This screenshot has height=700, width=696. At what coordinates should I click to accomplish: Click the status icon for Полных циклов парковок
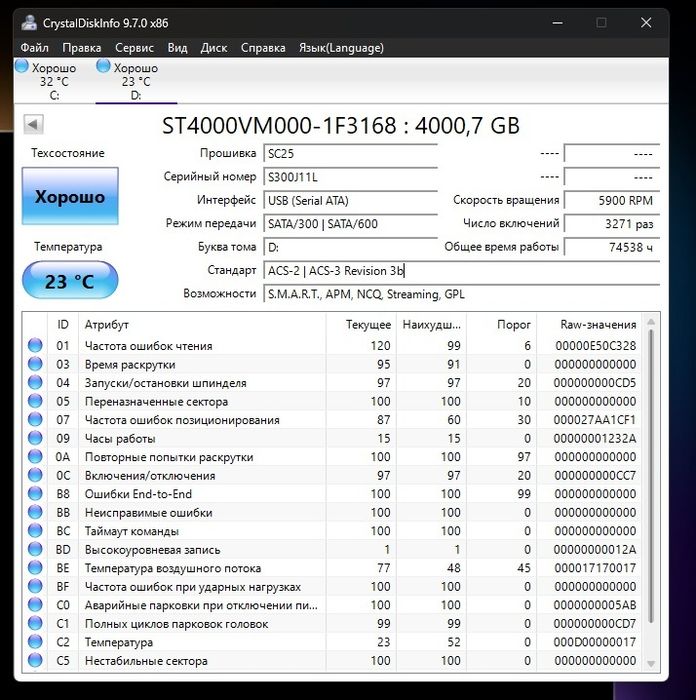pyautogui.click(x=35, y=623)
